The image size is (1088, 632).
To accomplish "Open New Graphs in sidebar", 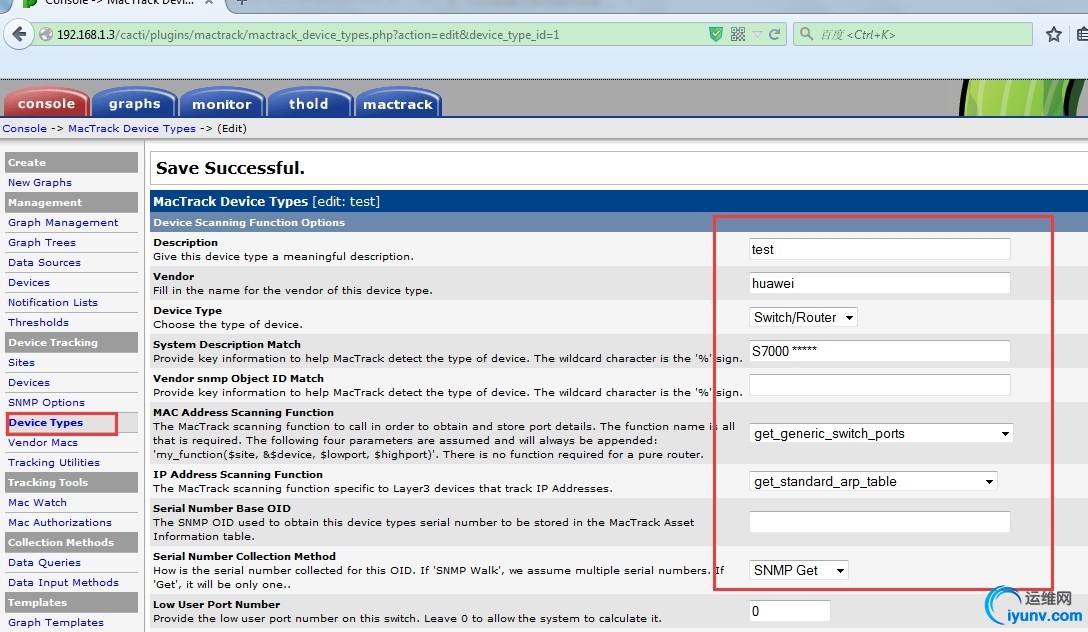I will click(40, 182).
